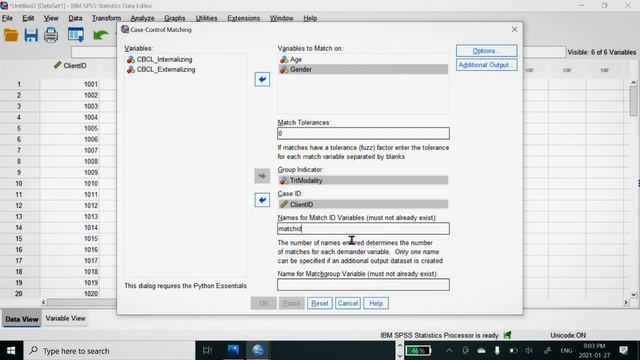Open the Options button
The width and height of the screenshot is (640, 360).
487,51
